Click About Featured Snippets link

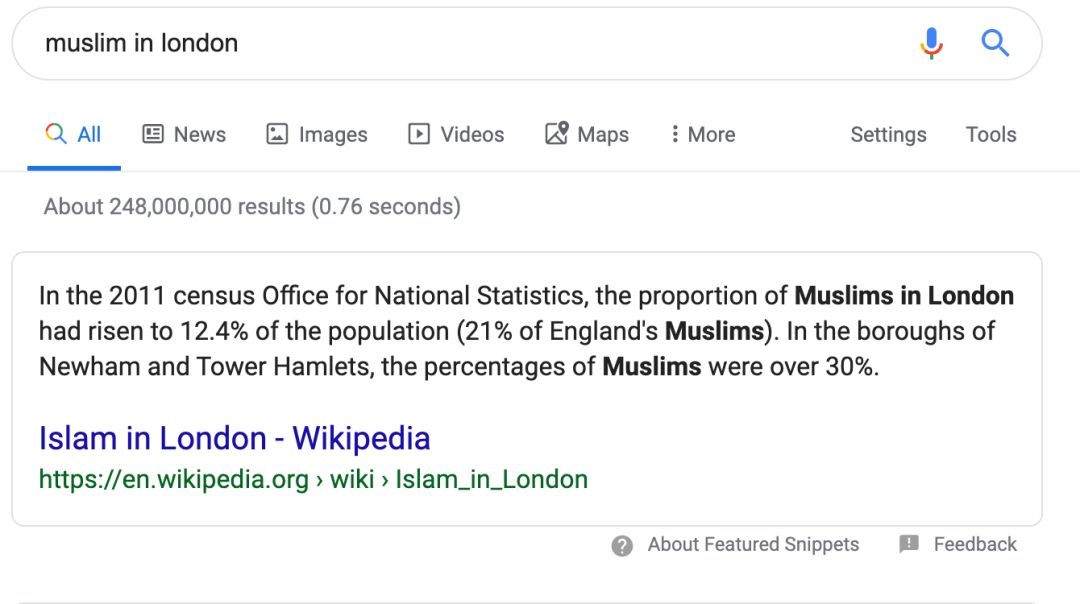(x=753, y=544)
